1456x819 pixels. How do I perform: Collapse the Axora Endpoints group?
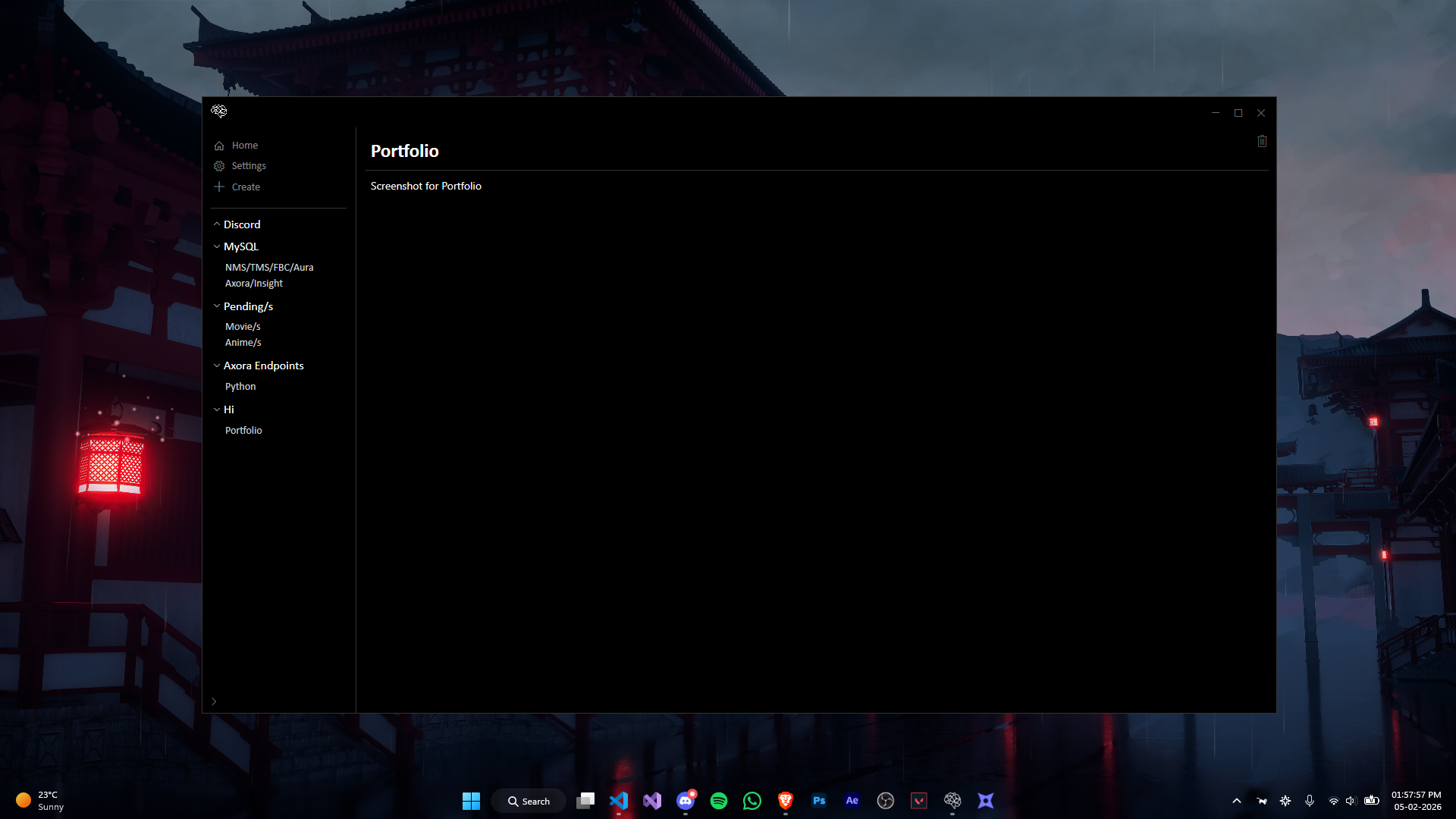pos(217,366)
